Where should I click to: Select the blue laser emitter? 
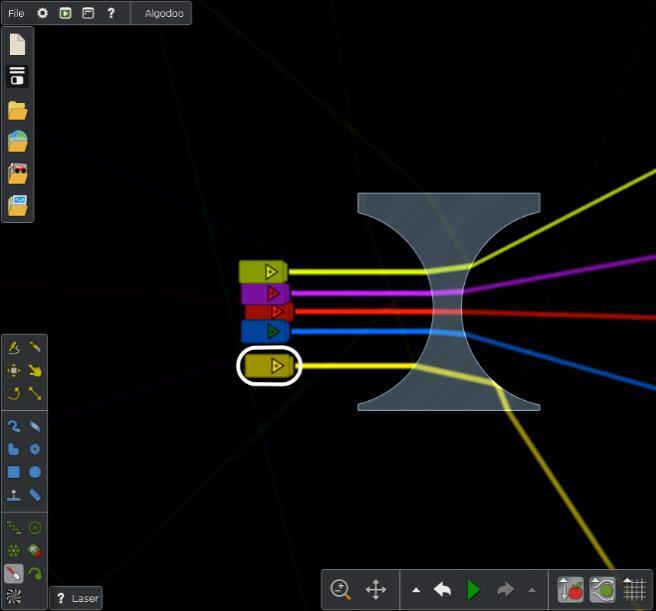(x=265, y=331)
